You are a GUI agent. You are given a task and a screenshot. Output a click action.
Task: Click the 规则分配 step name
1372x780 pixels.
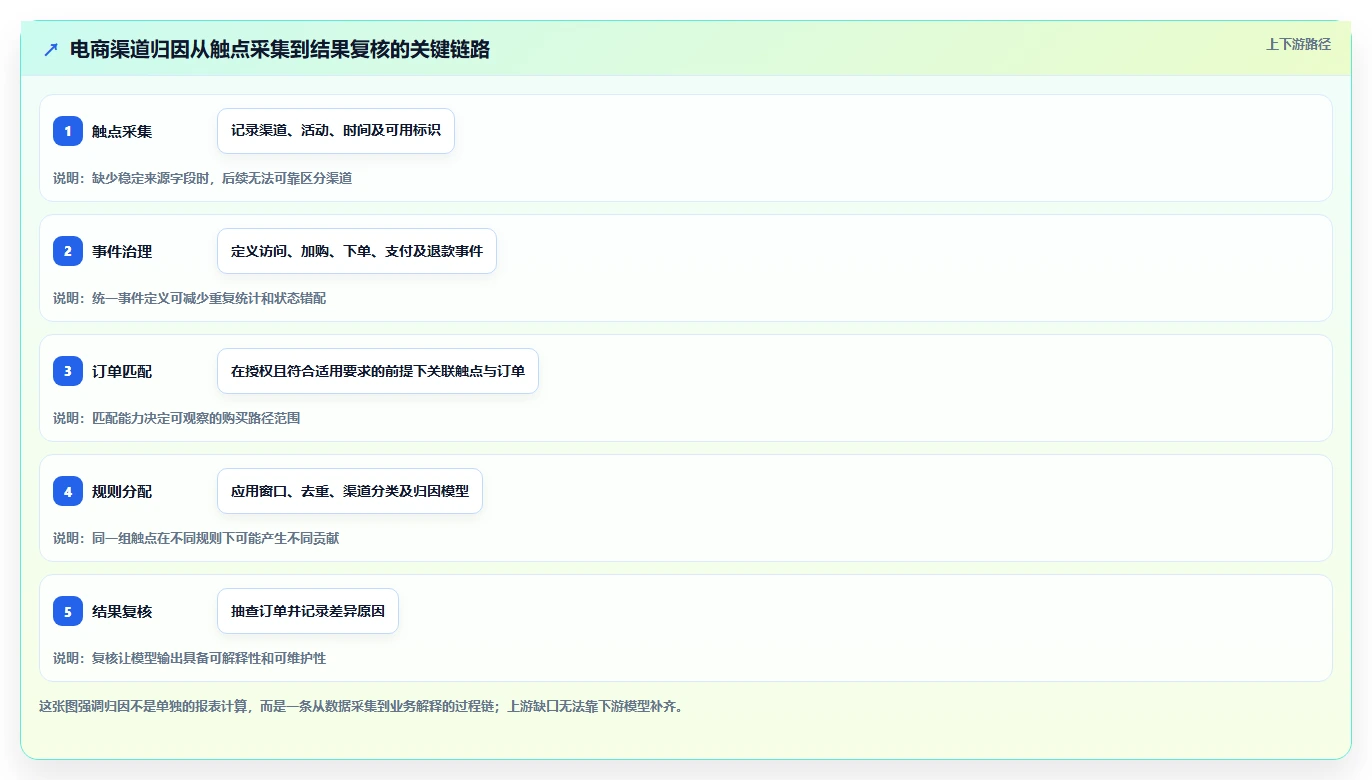122,491
